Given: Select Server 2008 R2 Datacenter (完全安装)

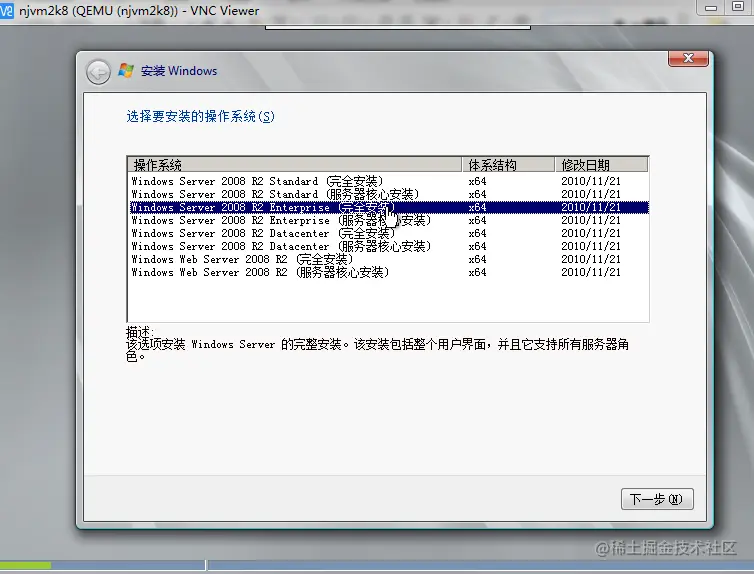Looking at the screenshot, I should click(x=389, y=233).
